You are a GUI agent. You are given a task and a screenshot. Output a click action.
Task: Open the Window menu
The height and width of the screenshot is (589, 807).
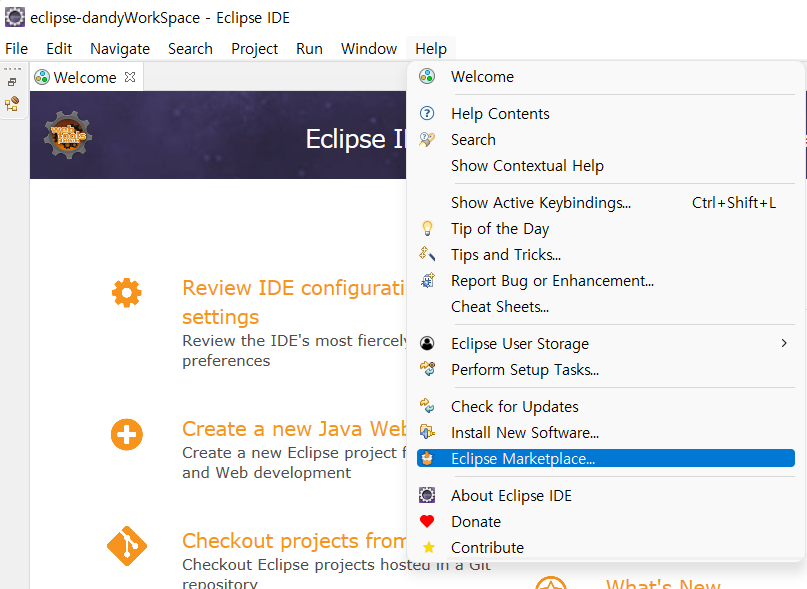click(x=369, y=48)
